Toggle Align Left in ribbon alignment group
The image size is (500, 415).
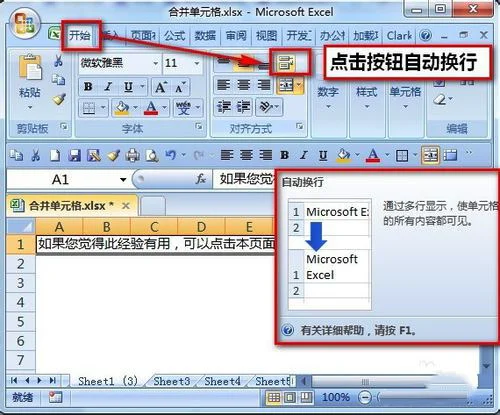[224, 85]
